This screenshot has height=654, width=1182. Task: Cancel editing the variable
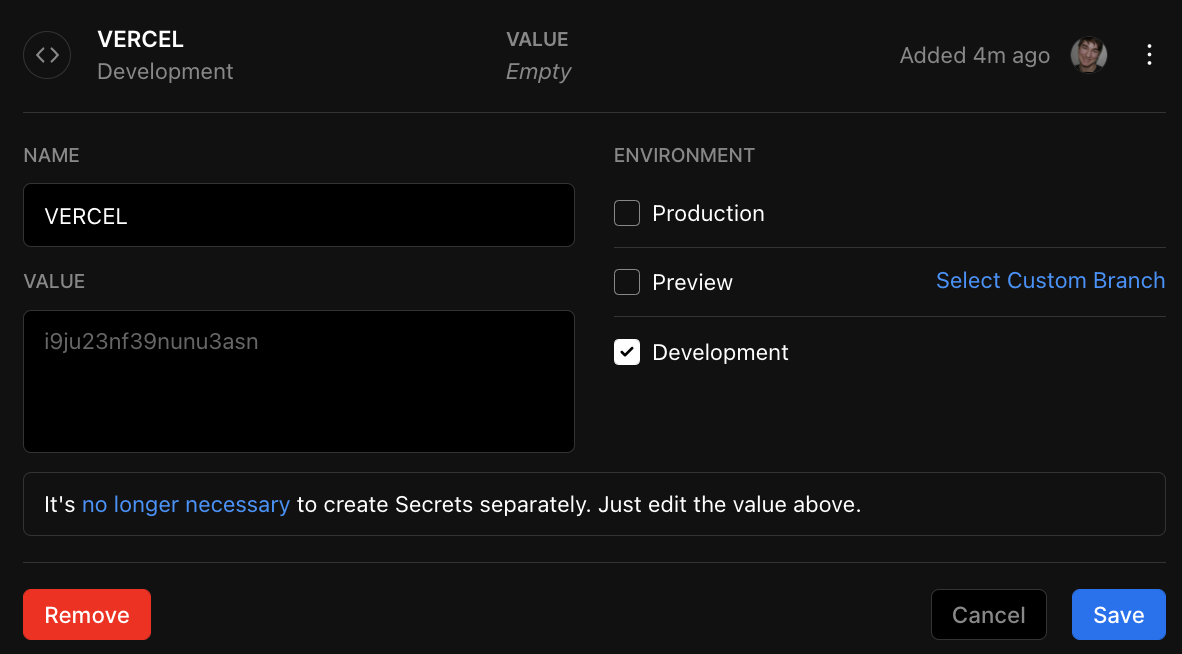tap(988, 615)
